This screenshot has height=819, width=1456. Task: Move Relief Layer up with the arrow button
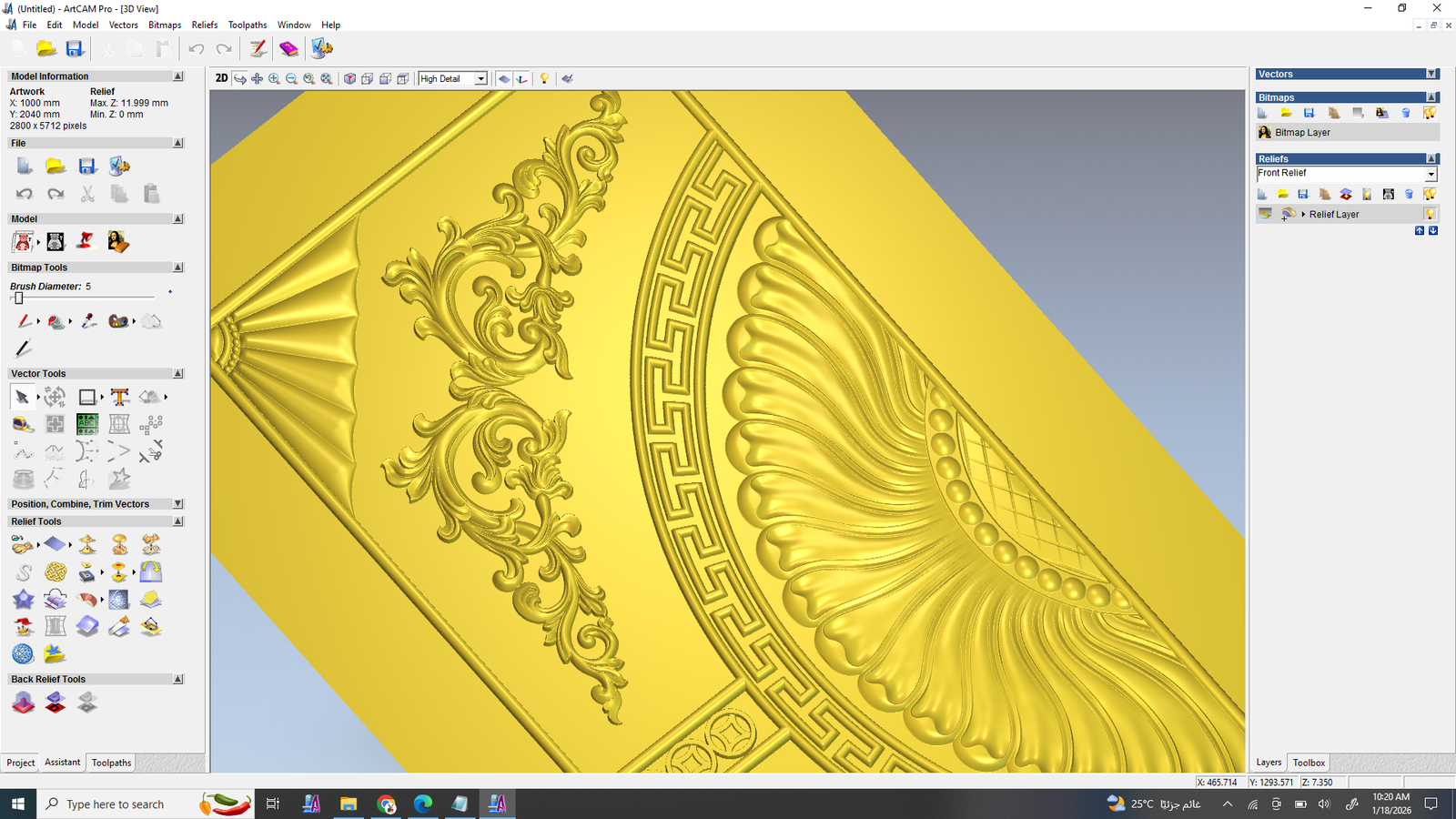coord(1419,231)
